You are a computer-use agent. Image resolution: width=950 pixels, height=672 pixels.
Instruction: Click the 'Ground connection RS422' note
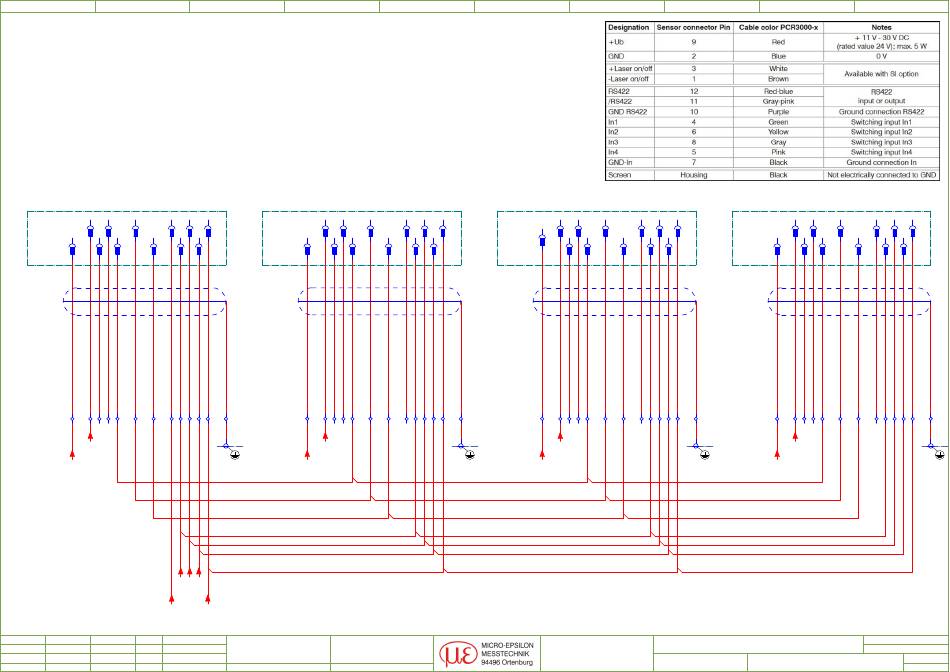[882, 112]
